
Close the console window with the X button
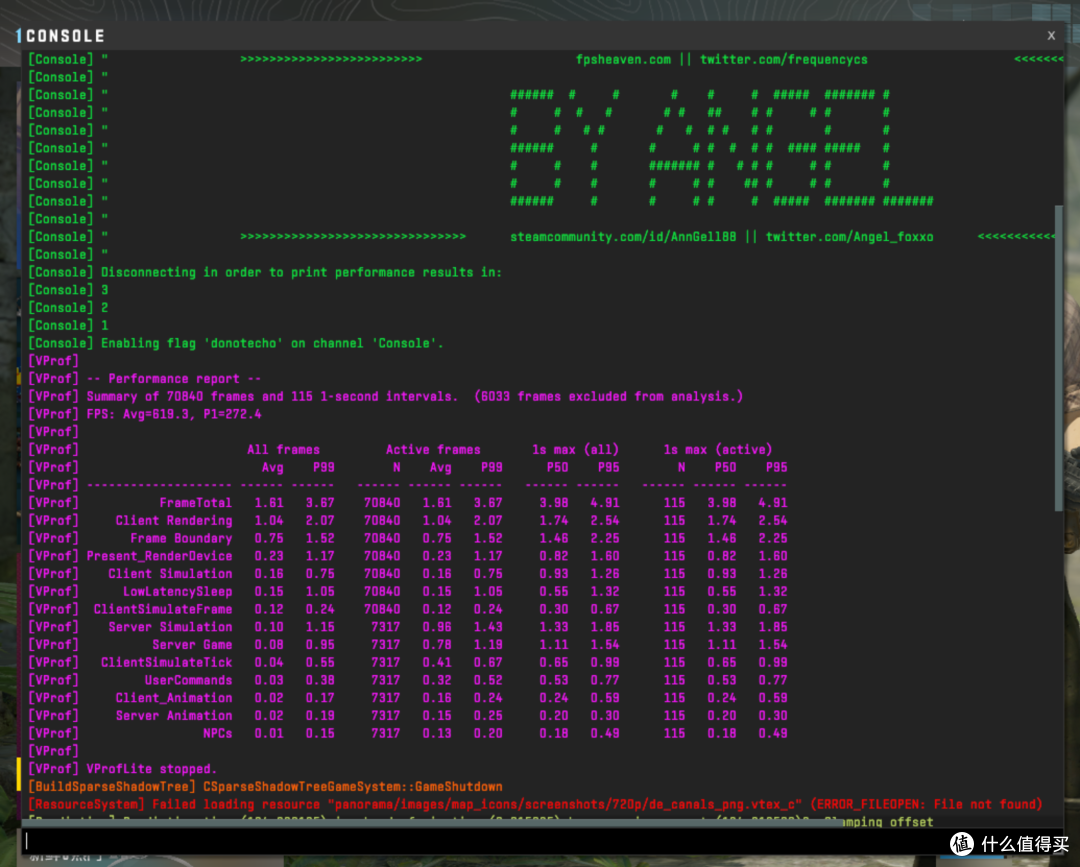coord(1051,36)
